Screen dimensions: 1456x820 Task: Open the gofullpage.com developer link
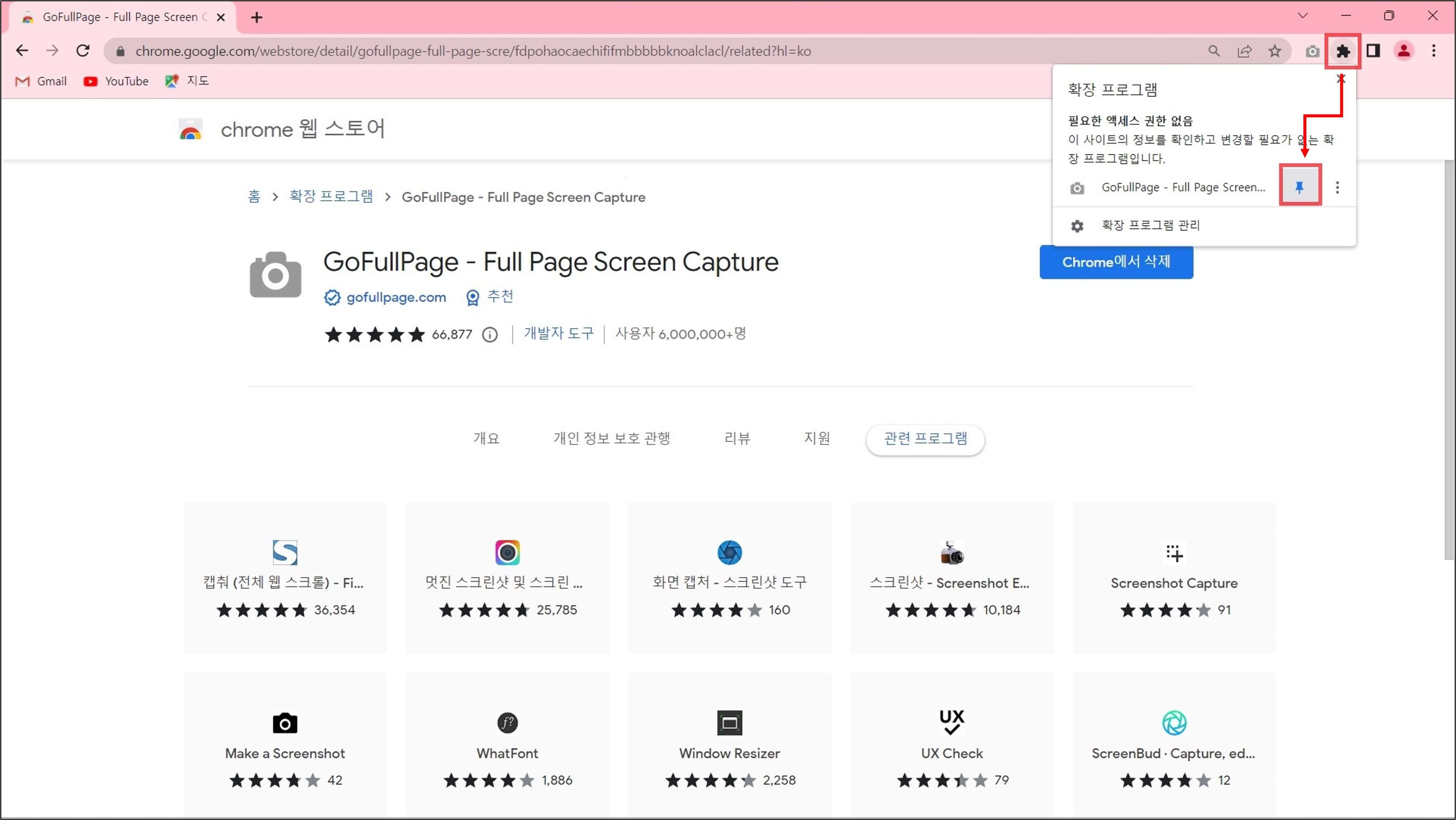point(396,297)
